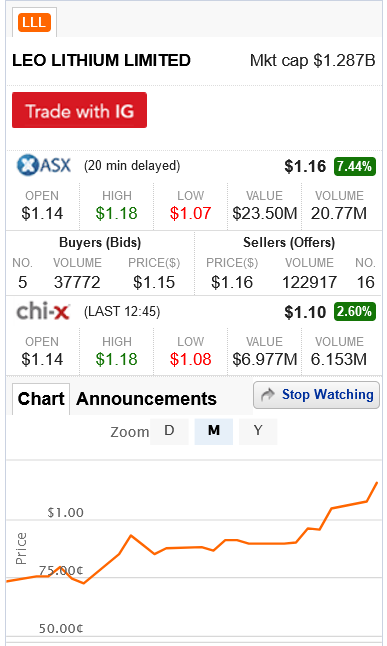The height and width of the screenshot is (646, 387).
Task: Click the chi-x exchange logo
Action: pos(43,311)
